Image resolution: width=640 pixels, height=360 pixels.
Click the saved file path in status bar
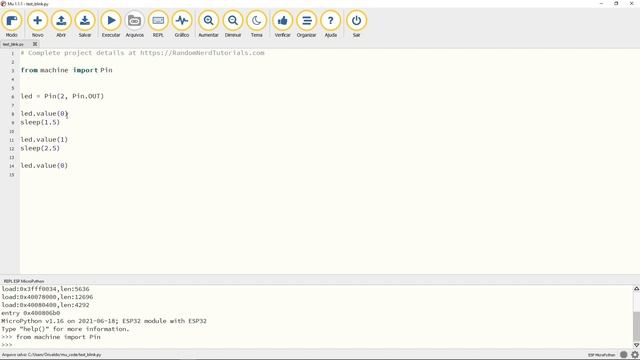tap(51, 355)
